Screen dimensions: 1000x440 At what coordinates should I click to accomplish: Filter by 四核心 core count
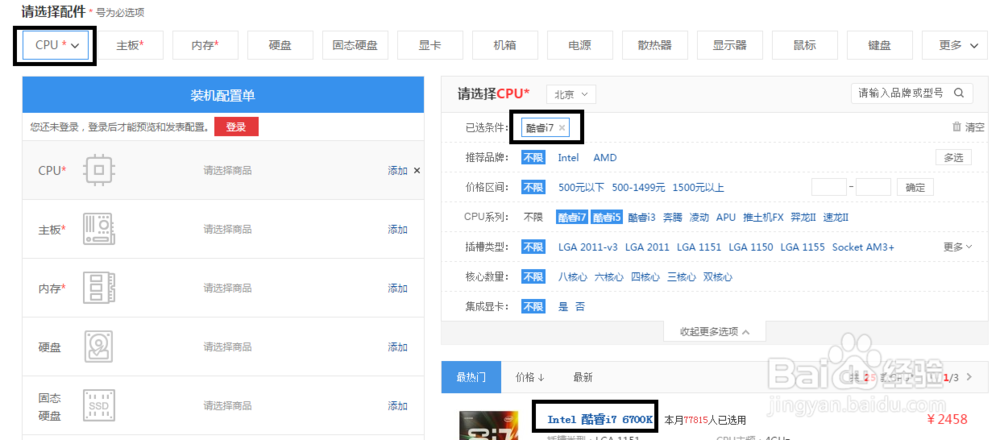coord(645,277)
